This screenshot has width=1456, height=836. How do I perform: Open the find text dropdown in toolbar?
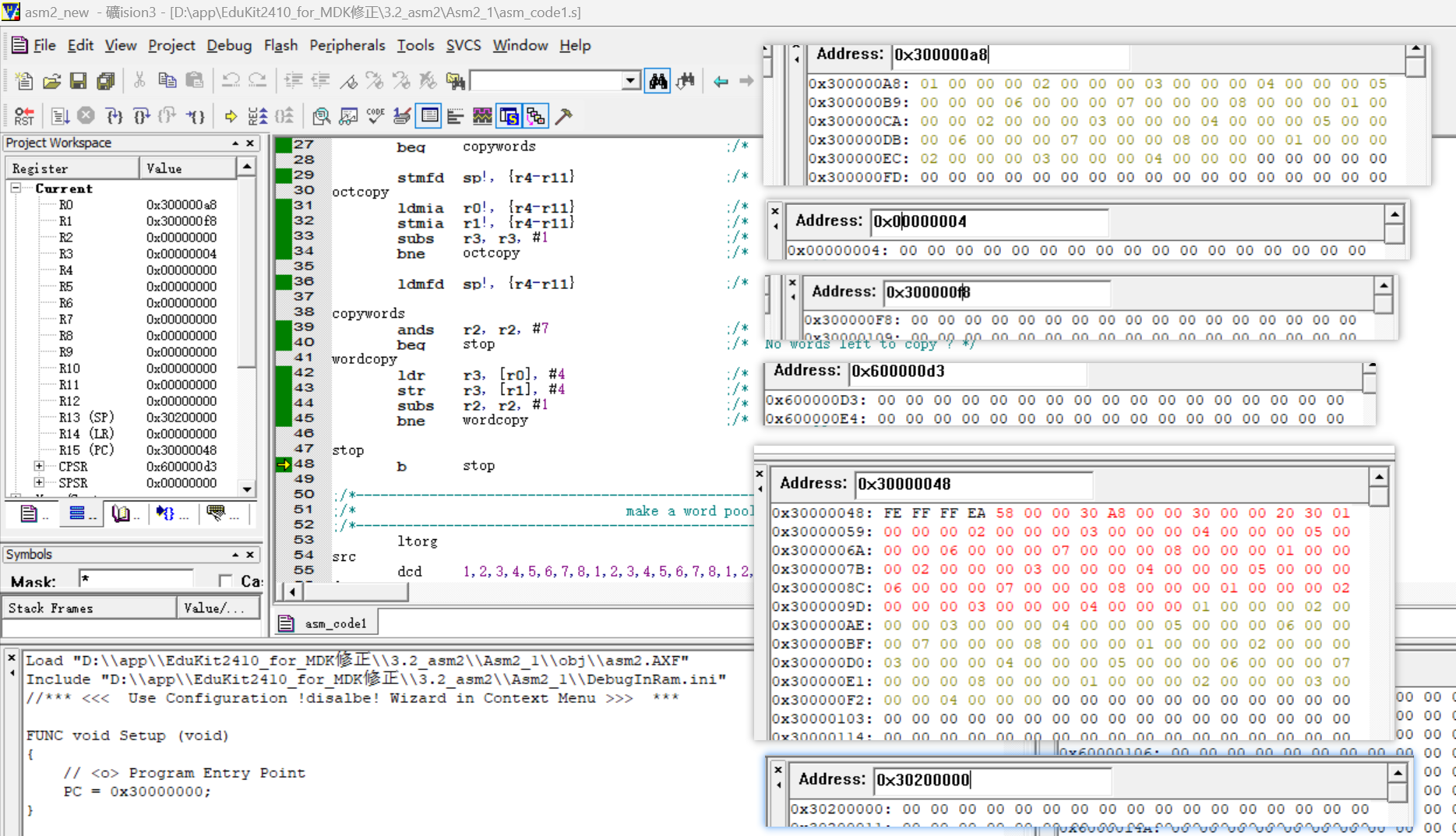[x=629, y=81]
